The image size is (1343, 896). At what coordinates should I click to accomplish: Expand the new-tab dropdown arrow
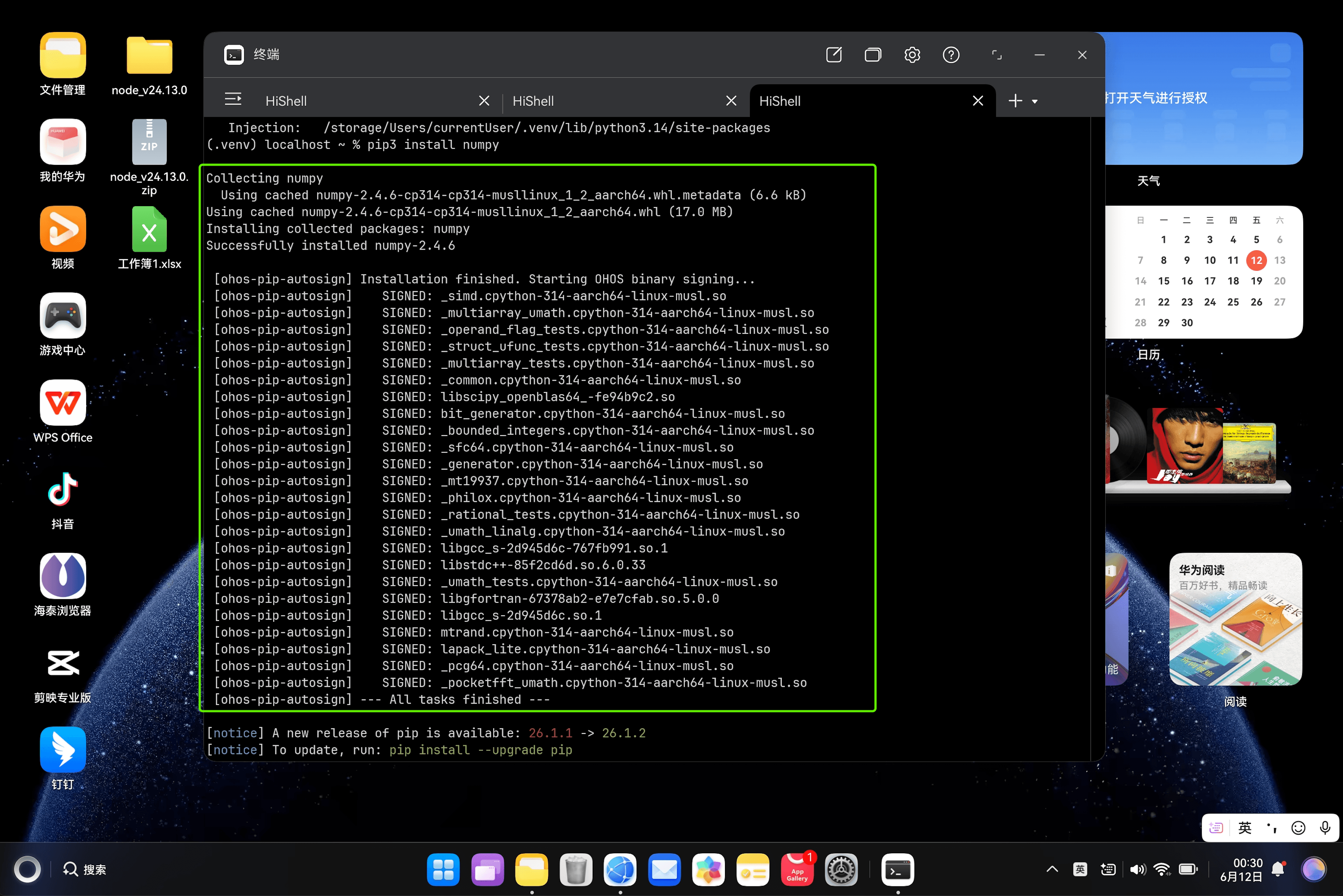(x=1035, y=101)
